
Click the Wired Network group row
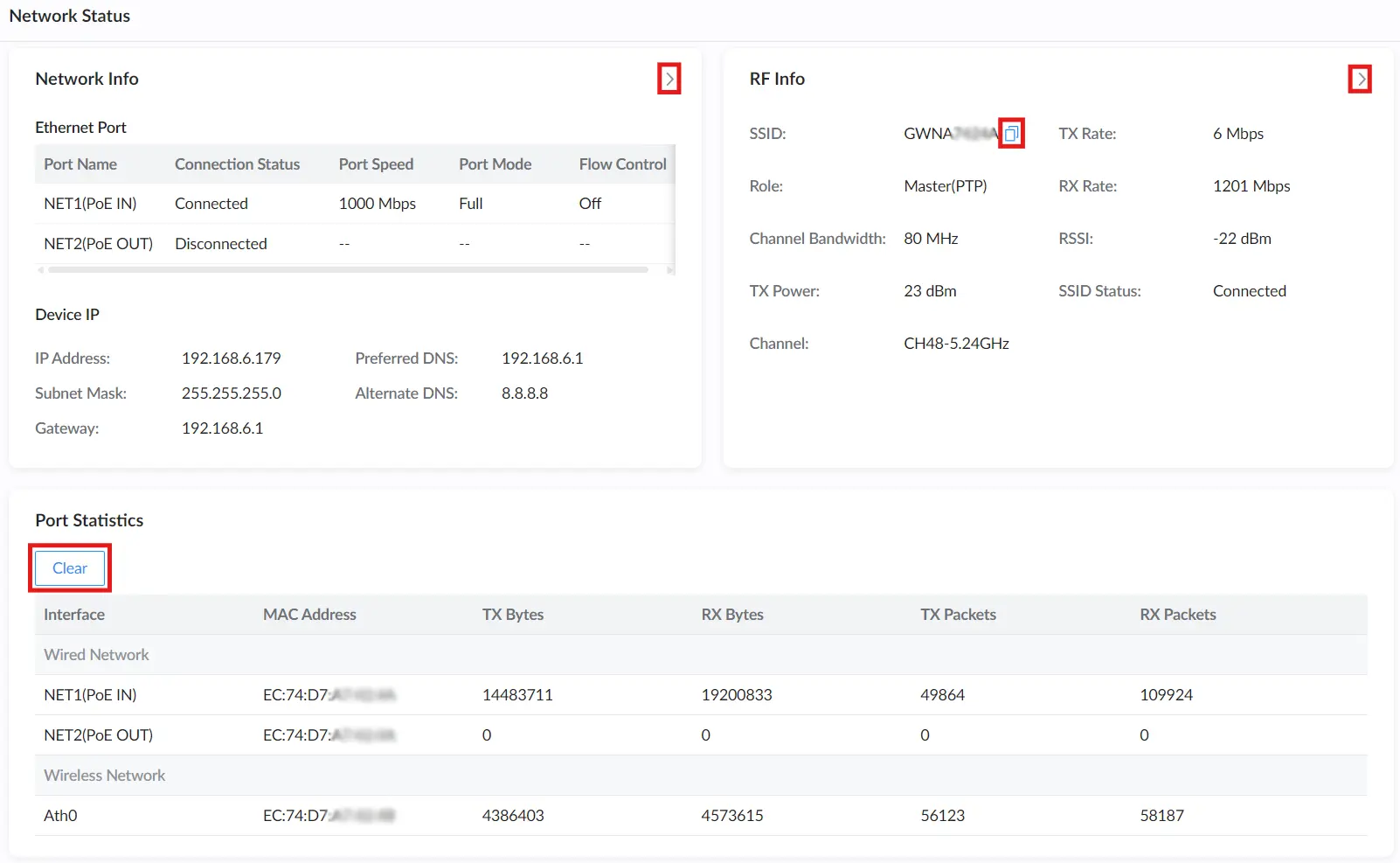(x=701, y=655)
